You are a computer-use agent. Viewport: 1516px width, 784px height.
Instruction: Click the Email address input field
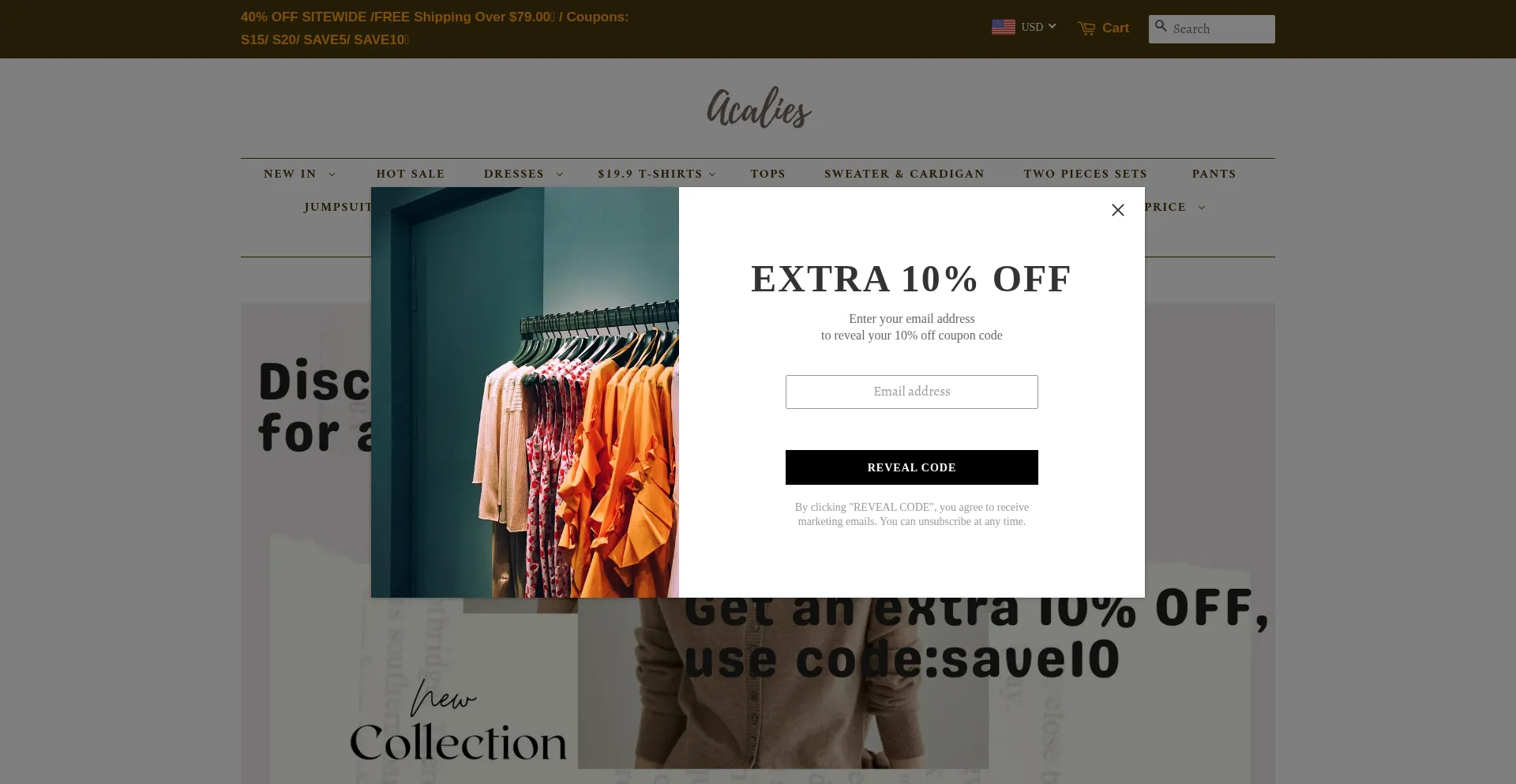point(911,392)
